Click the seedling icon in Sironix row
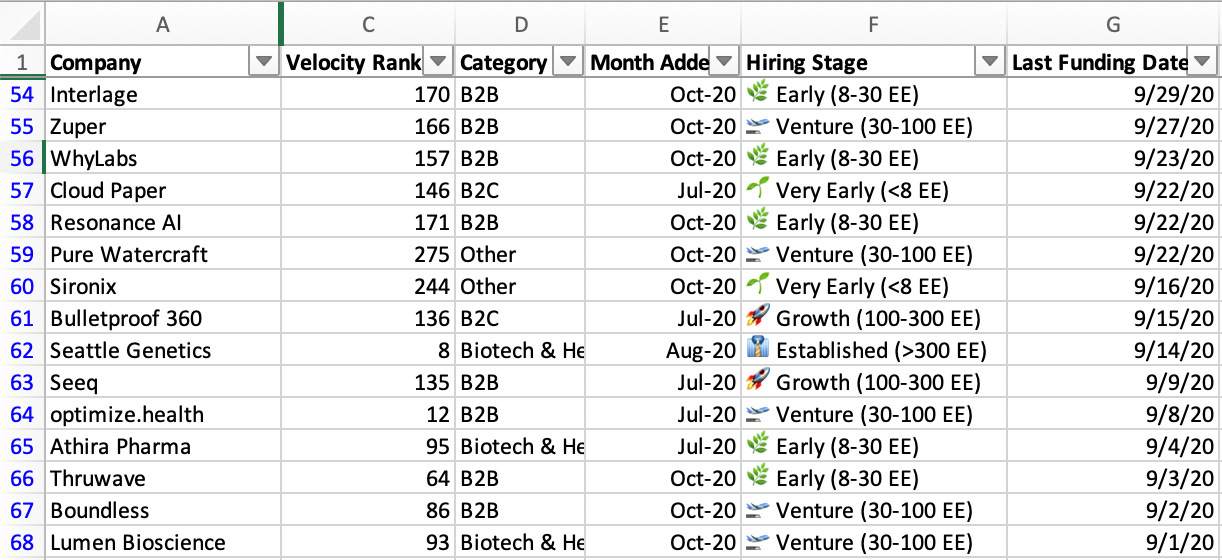 pyautogui.click(x=758, y=286)
